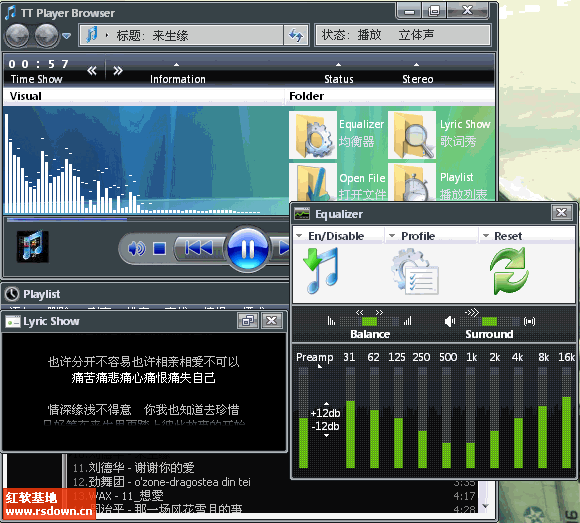Click the music note icon in address bar
580x523 pixels.
(x=91, y=35)
